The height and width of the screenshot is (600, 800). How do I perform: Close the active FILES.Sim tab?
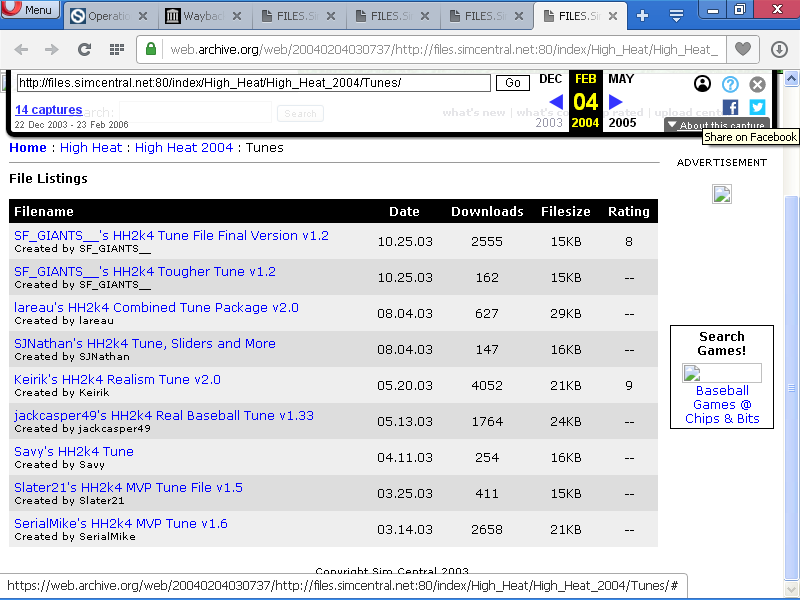[x=613, y=16]
